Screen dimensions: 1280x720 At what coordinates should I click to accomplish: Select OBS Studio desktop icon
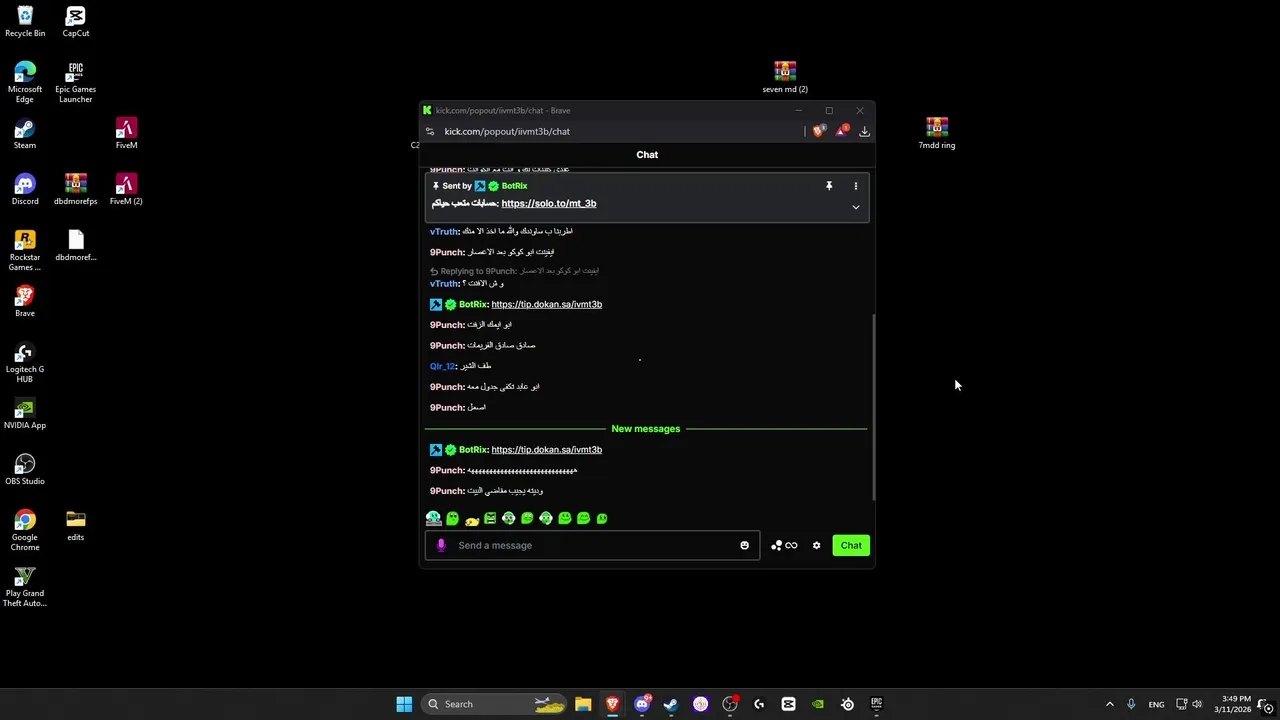click(25, 470)
